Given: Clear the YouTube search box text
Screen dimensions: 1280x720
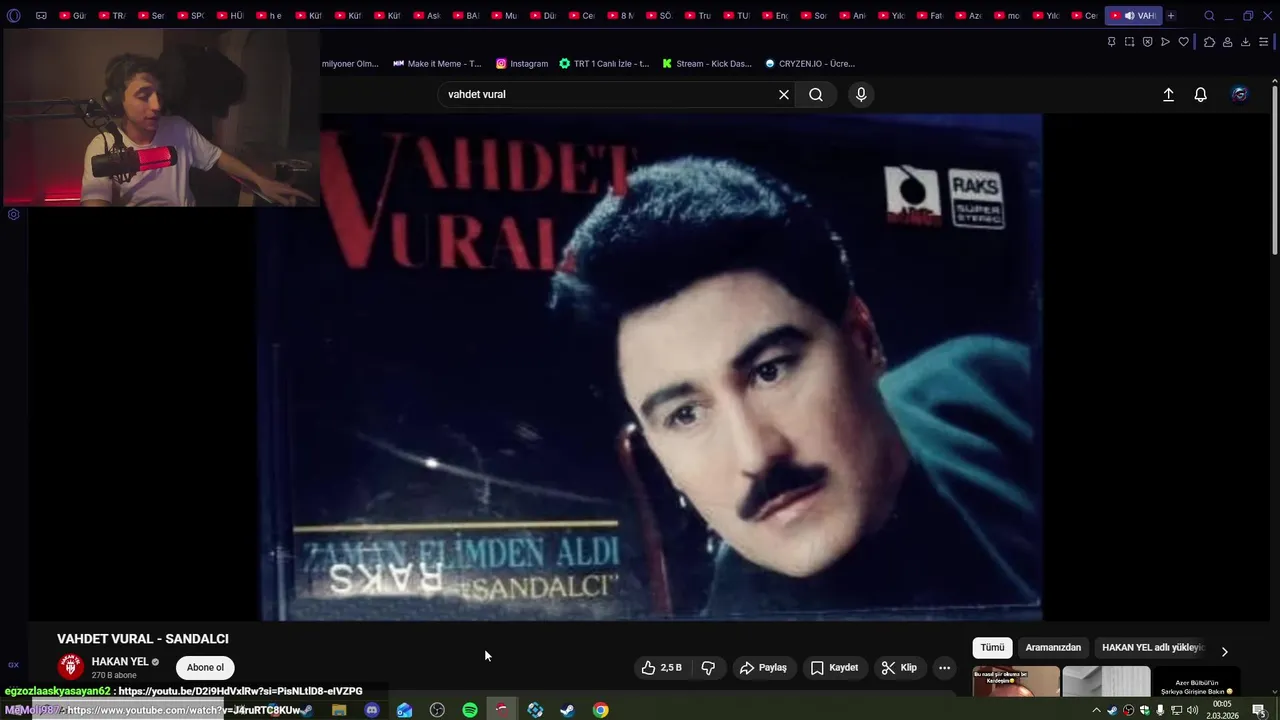Looking at the screenshot, I should point(784,94).
